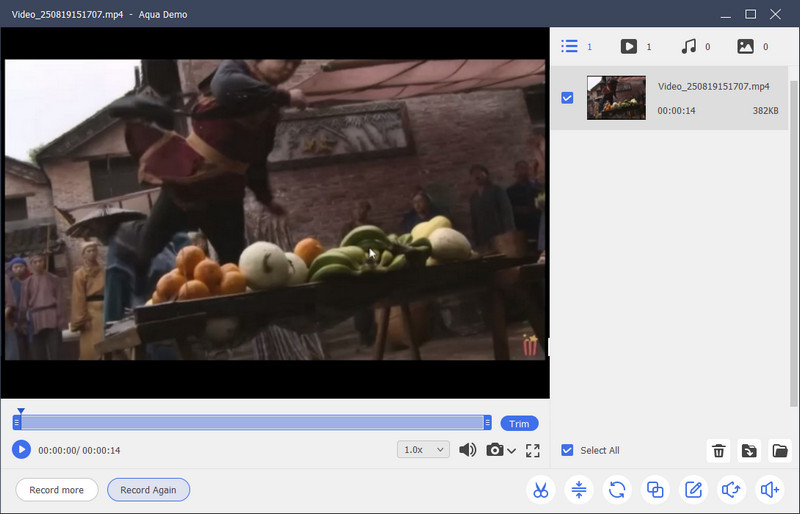This screenshot has height=514, width=800.
Task: Play the recorded video
Action: [x=21, y=450]
